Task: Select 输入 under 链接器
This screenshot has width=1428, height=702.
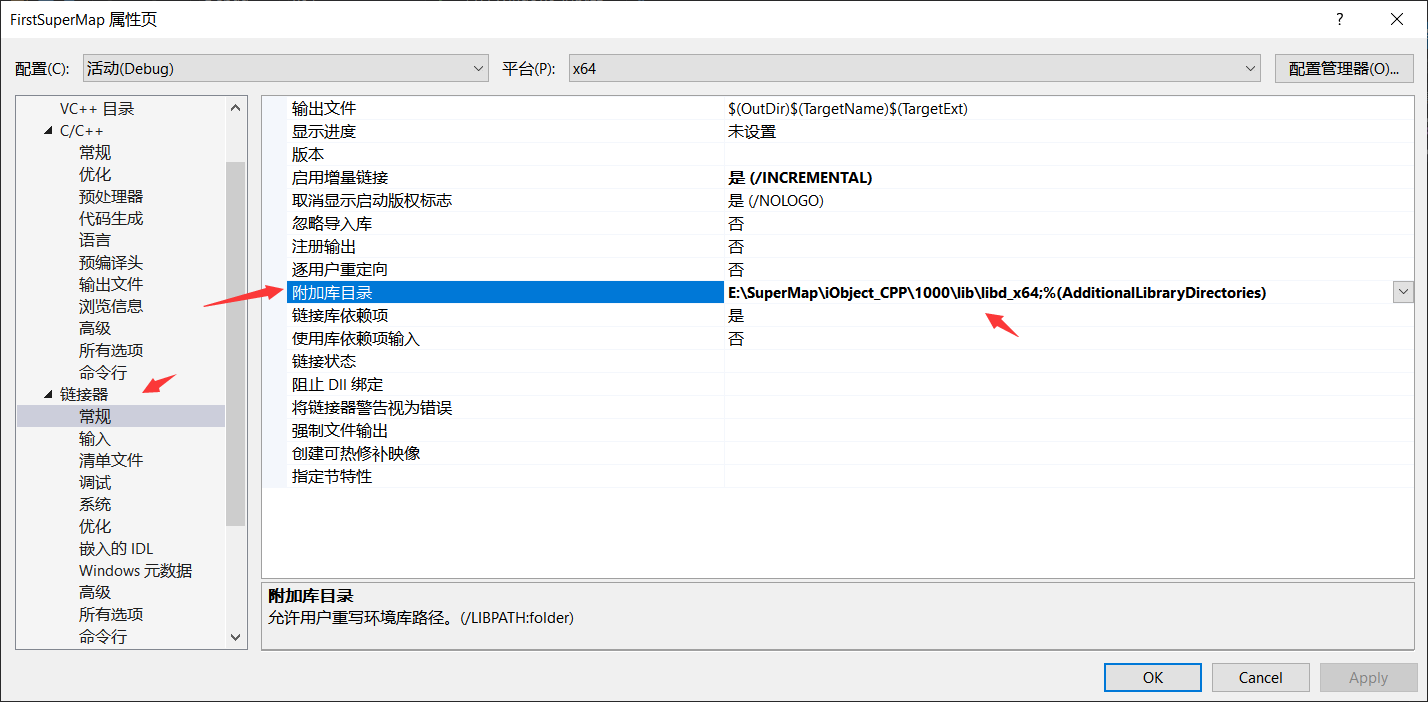Action: [94, 437]
